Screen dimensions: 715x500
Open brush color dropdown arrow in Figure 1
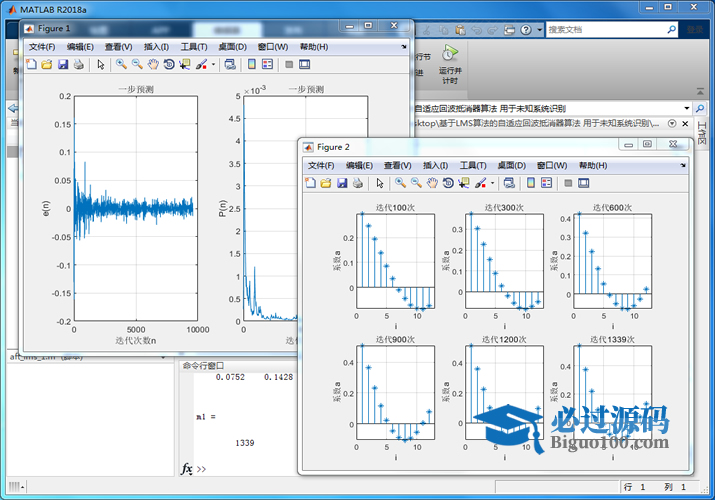point(213,65)
